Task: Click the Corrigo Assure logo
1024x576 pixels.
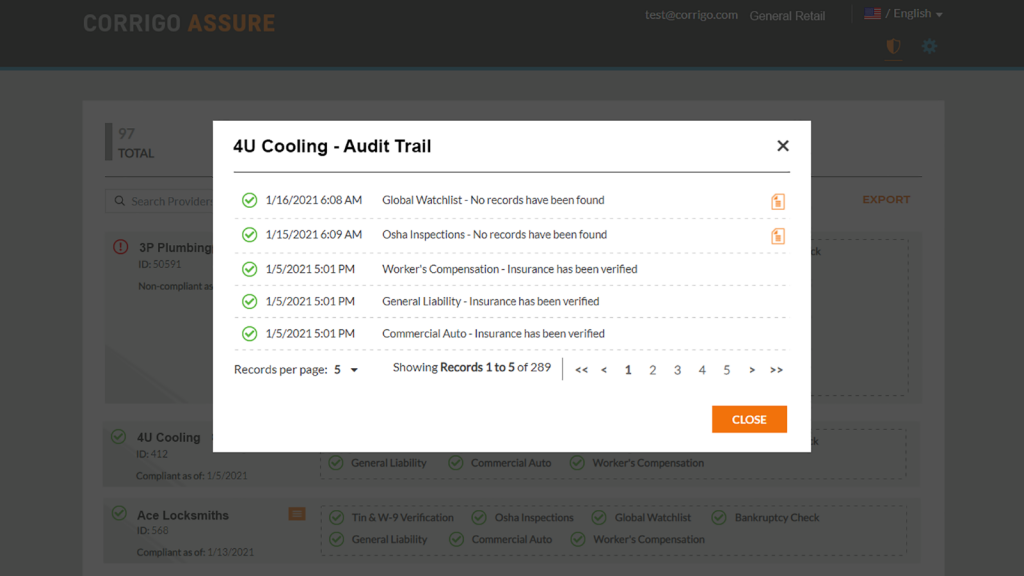Action: pyautogui.click(x=179, y=24)
